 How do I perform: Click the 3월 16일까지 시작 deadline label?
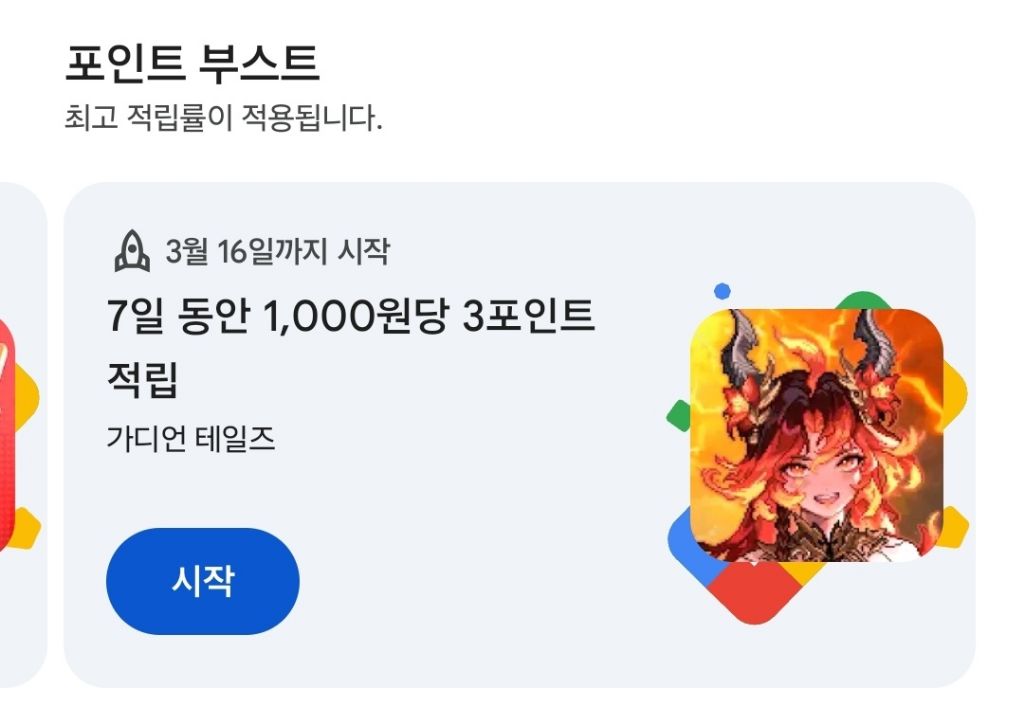click(x=278, y=251)
